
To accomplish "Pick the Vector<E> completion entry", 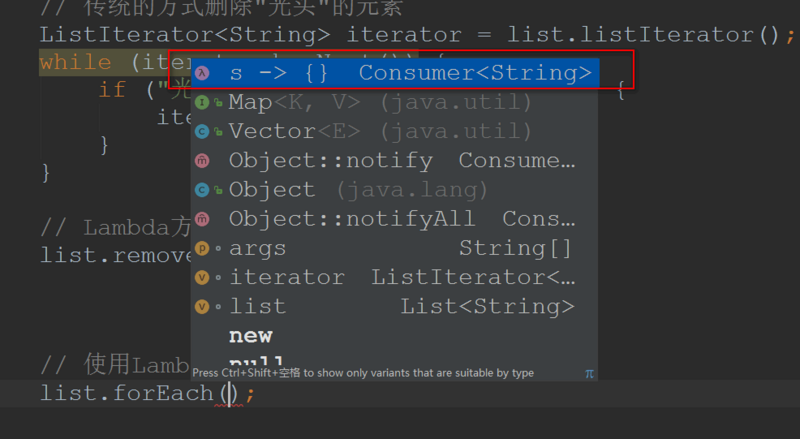I will coord(380,131).
